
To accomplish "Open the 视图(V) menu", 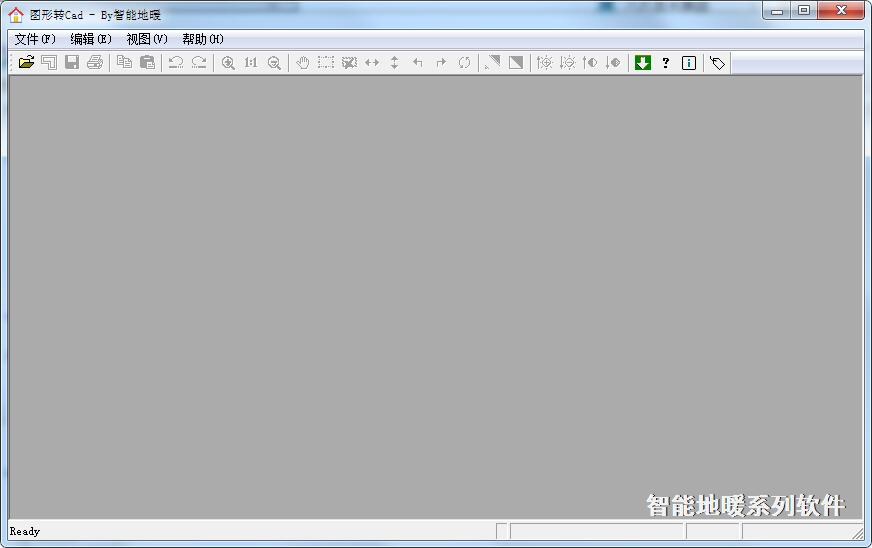I will pos(147,39).
